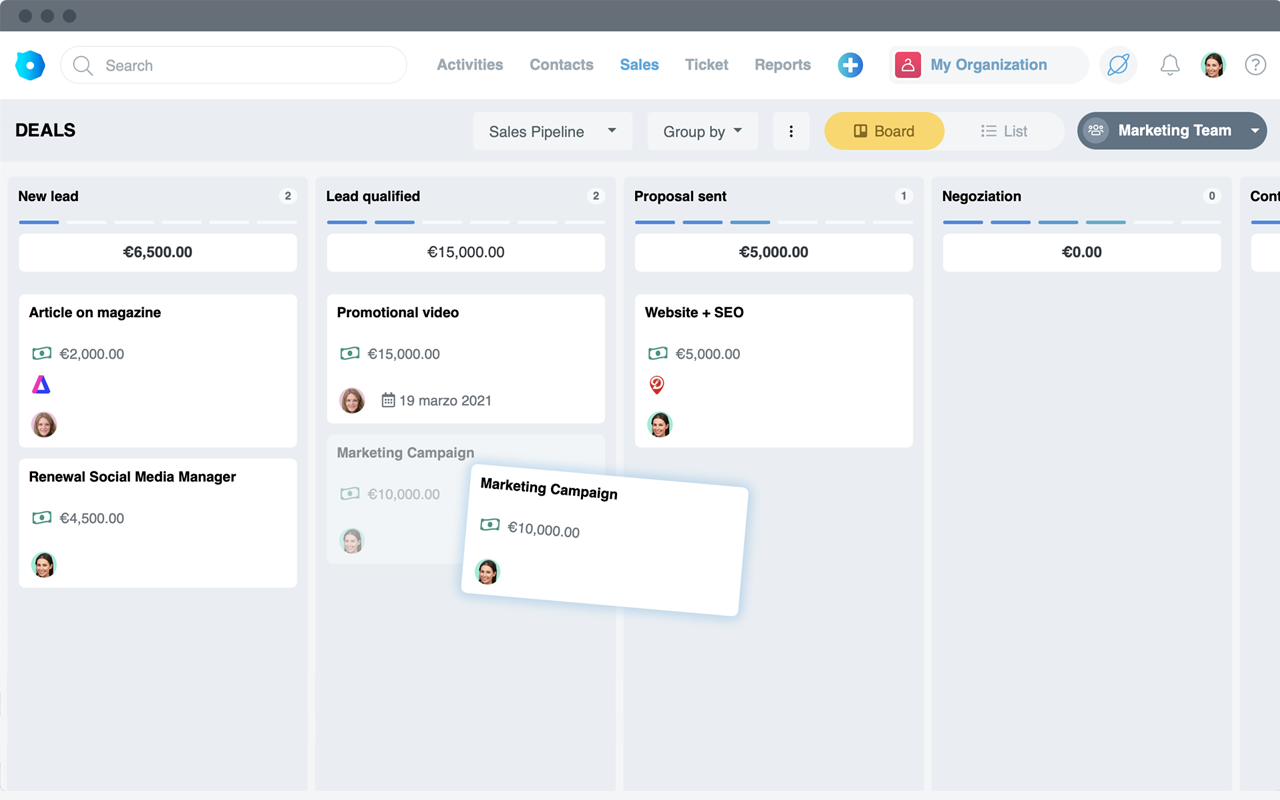Click the money icon on Renewal Social Media Manager

point(40,518)
